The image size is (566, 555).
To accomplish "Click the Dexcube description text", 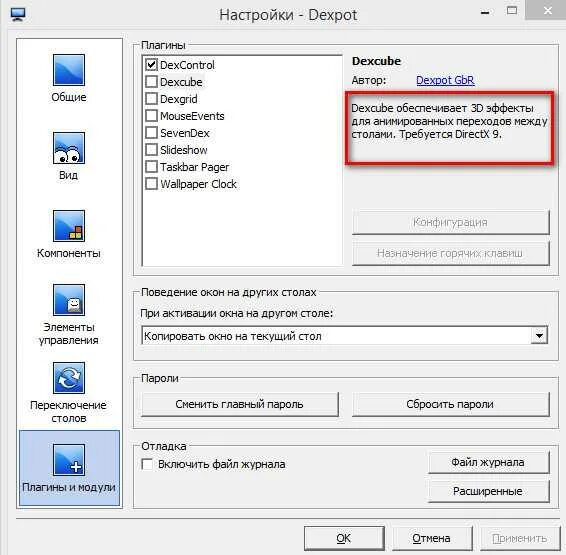I will (449, 121).
